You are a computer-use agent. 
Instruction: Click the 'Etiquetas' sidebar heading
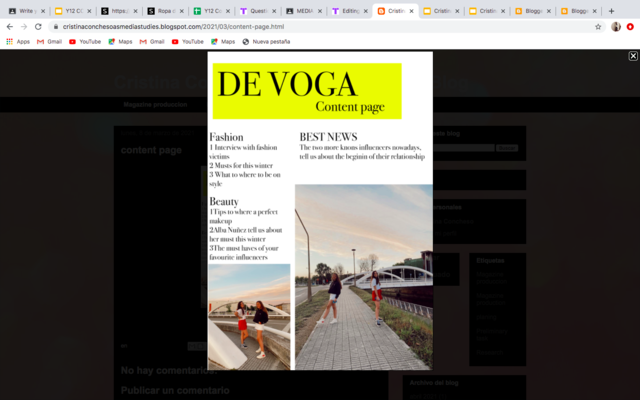490,260
